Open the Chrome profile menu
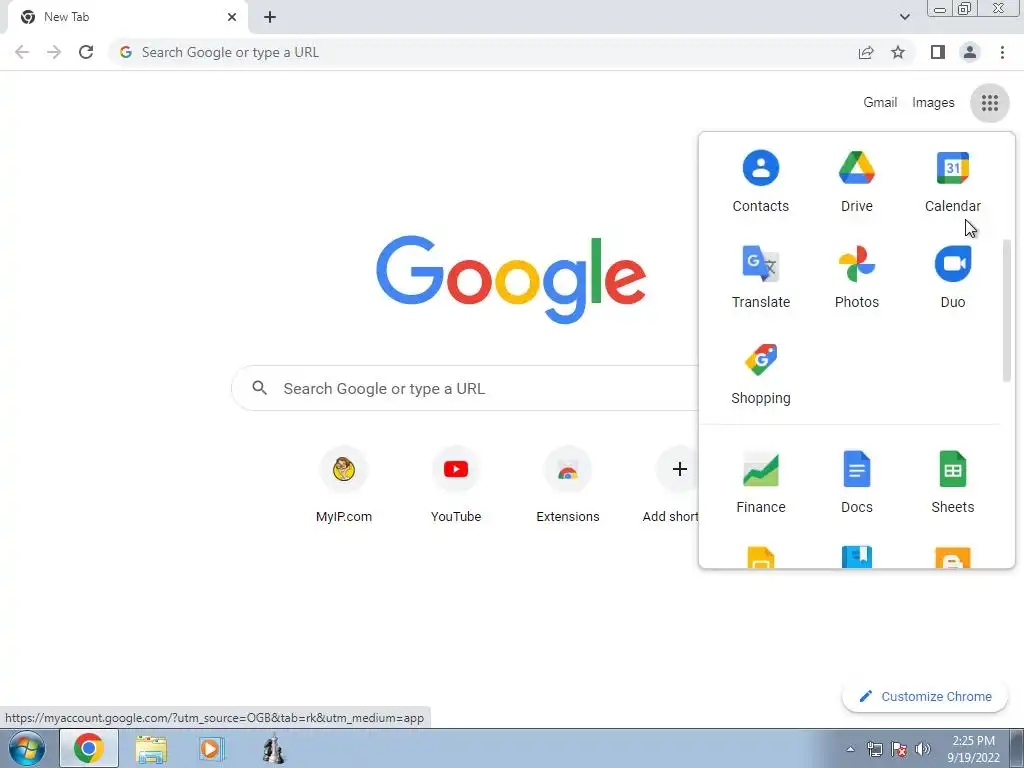 tap(970, 52)
